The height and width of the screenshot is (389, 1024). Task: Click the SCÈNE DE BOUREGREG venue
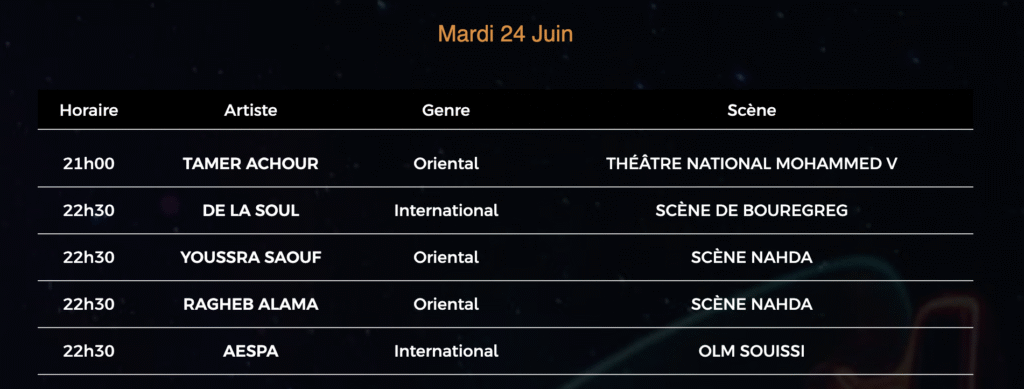click(752, 211)
